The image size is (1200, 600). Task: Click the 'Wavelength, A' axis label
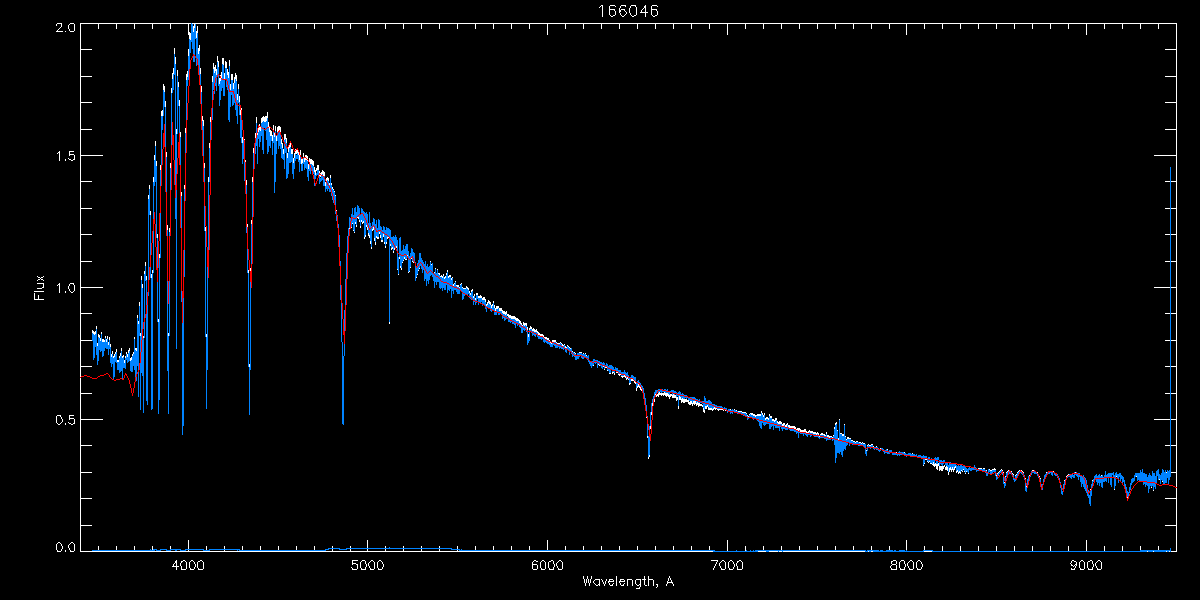(x=628, y=581)
